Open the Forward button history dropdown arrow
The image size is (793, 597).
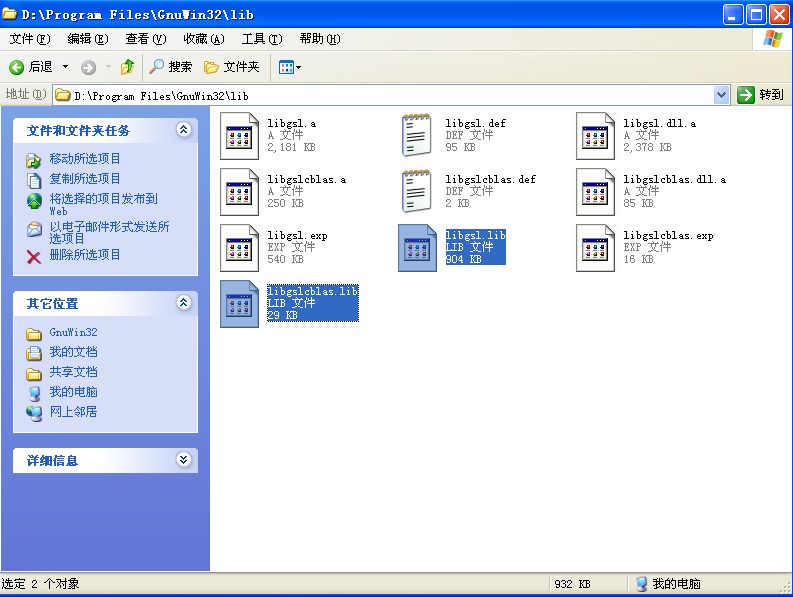coord(108,67)
